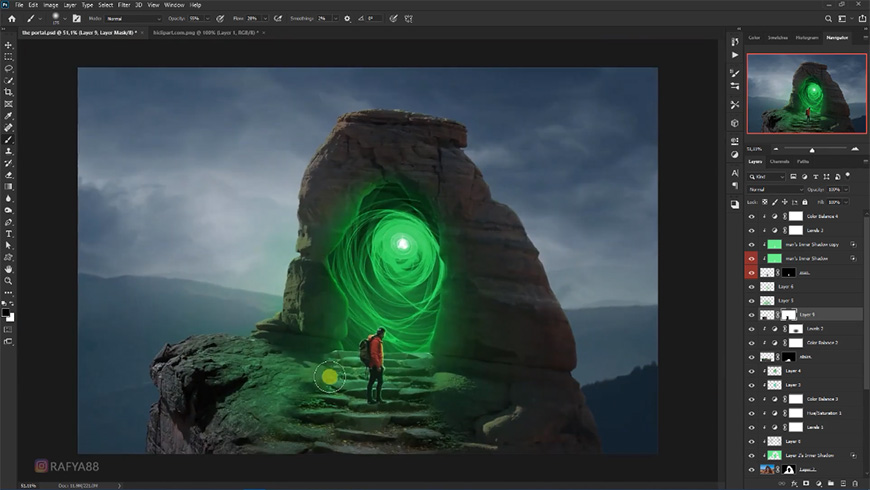
Task: Select the Zoom tool
Action: click(x=8, y=281)
